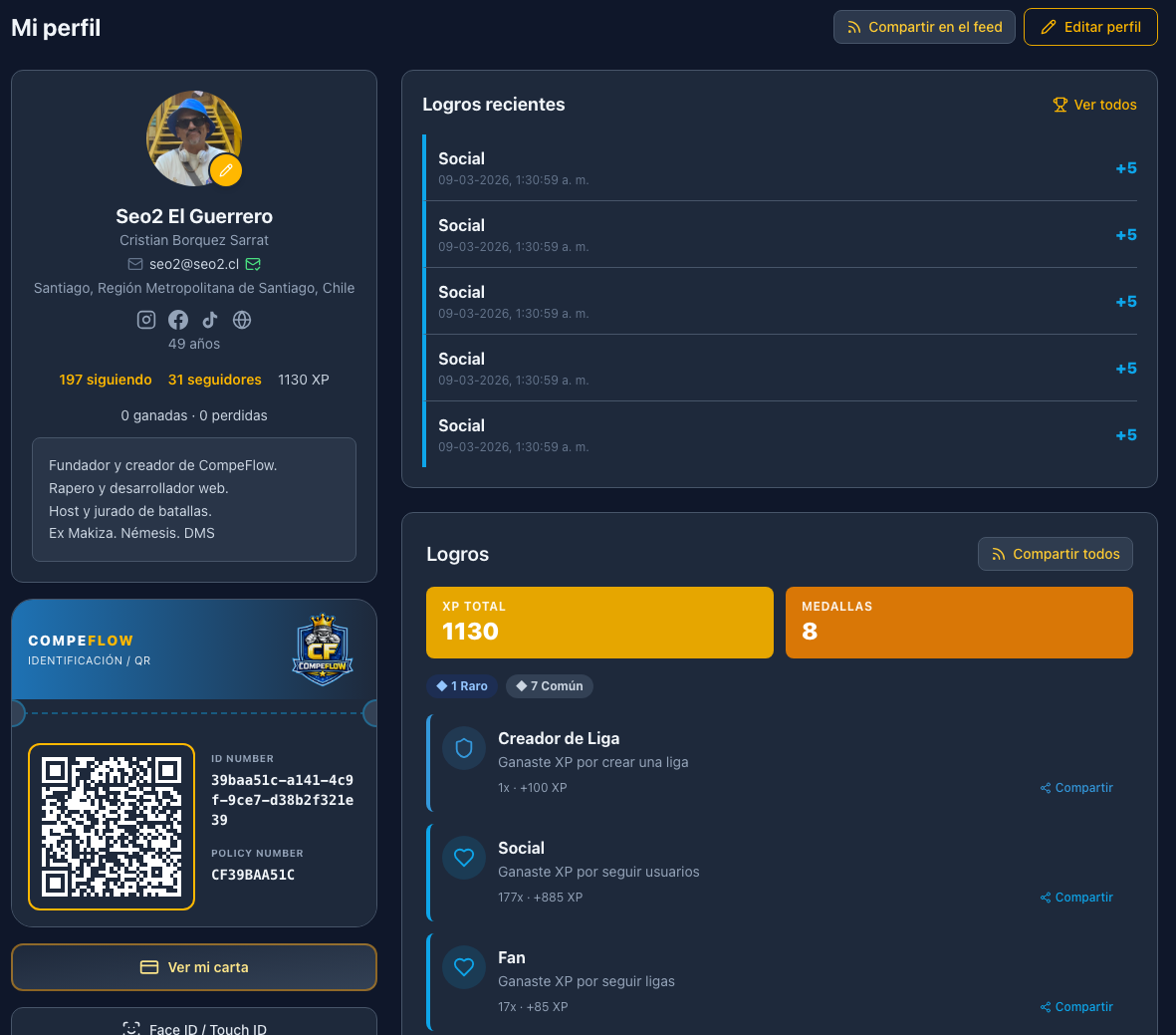1176x1035 pixels.
Task: Filter achievements by 1 Raro chip
Action: (x=462, y=686)
